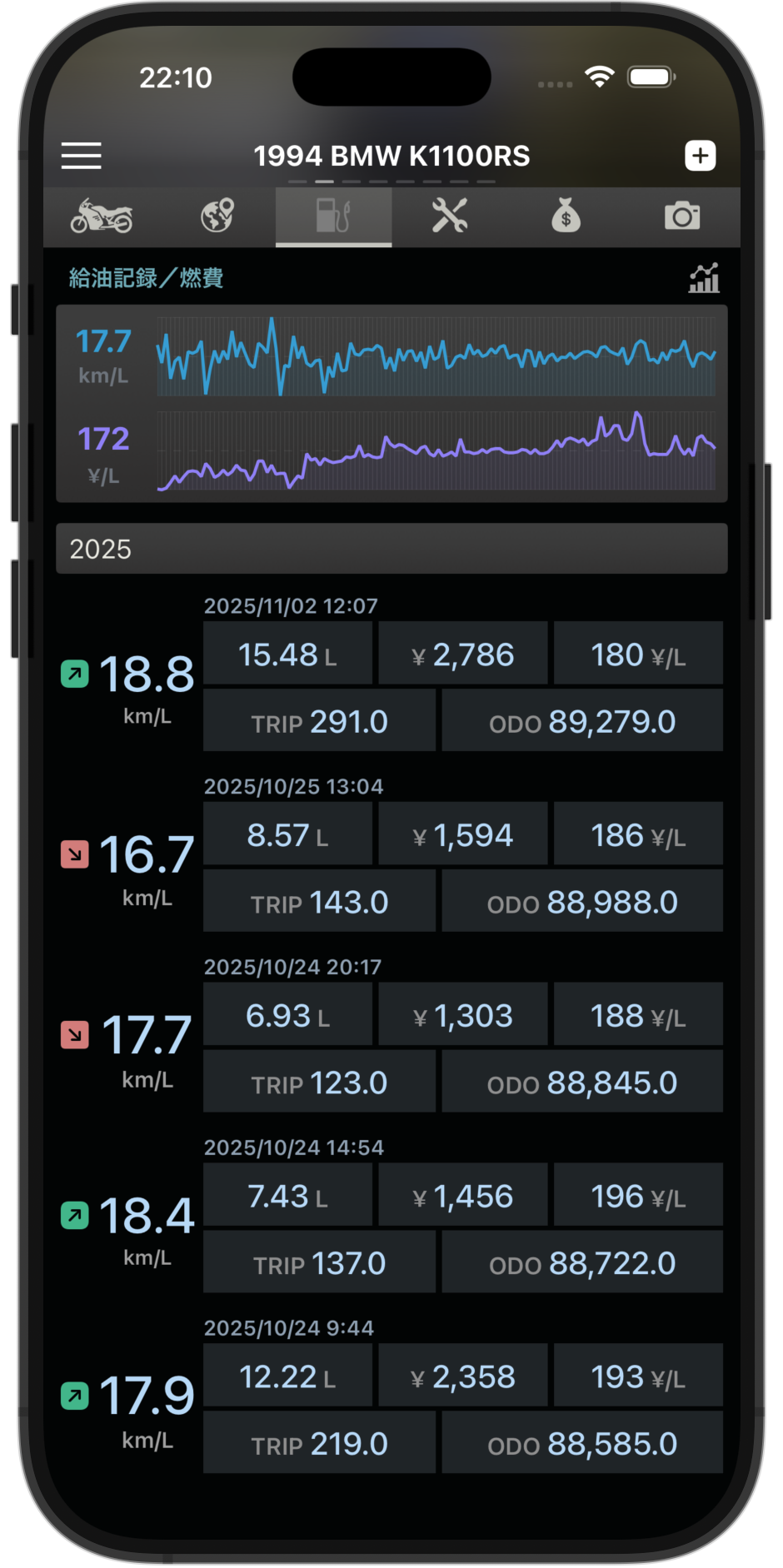The width and height of the screenshot is (783, 1568).
Task: Open the globe map tab
Action: (x=217, y=217)
